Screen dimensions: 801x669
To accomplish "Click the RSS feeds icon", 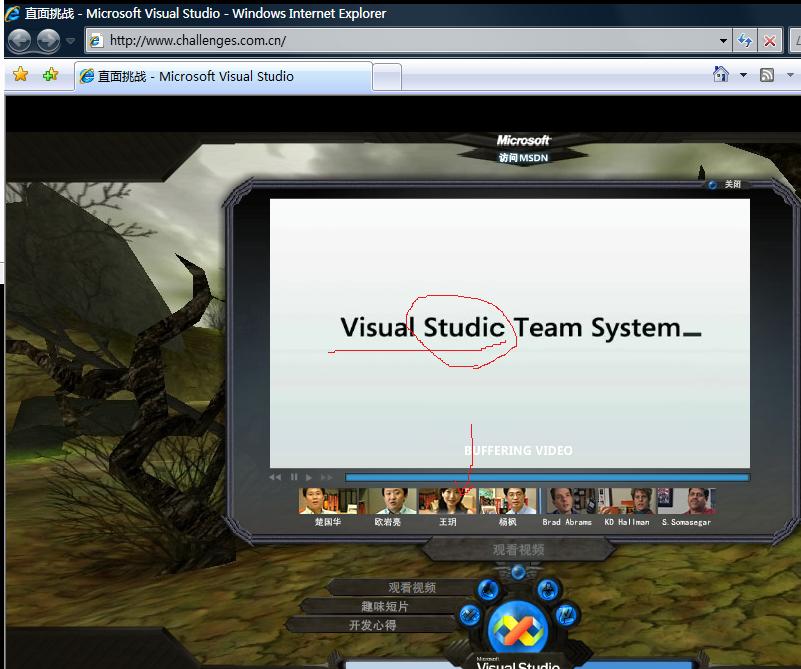I will [767, 75].
